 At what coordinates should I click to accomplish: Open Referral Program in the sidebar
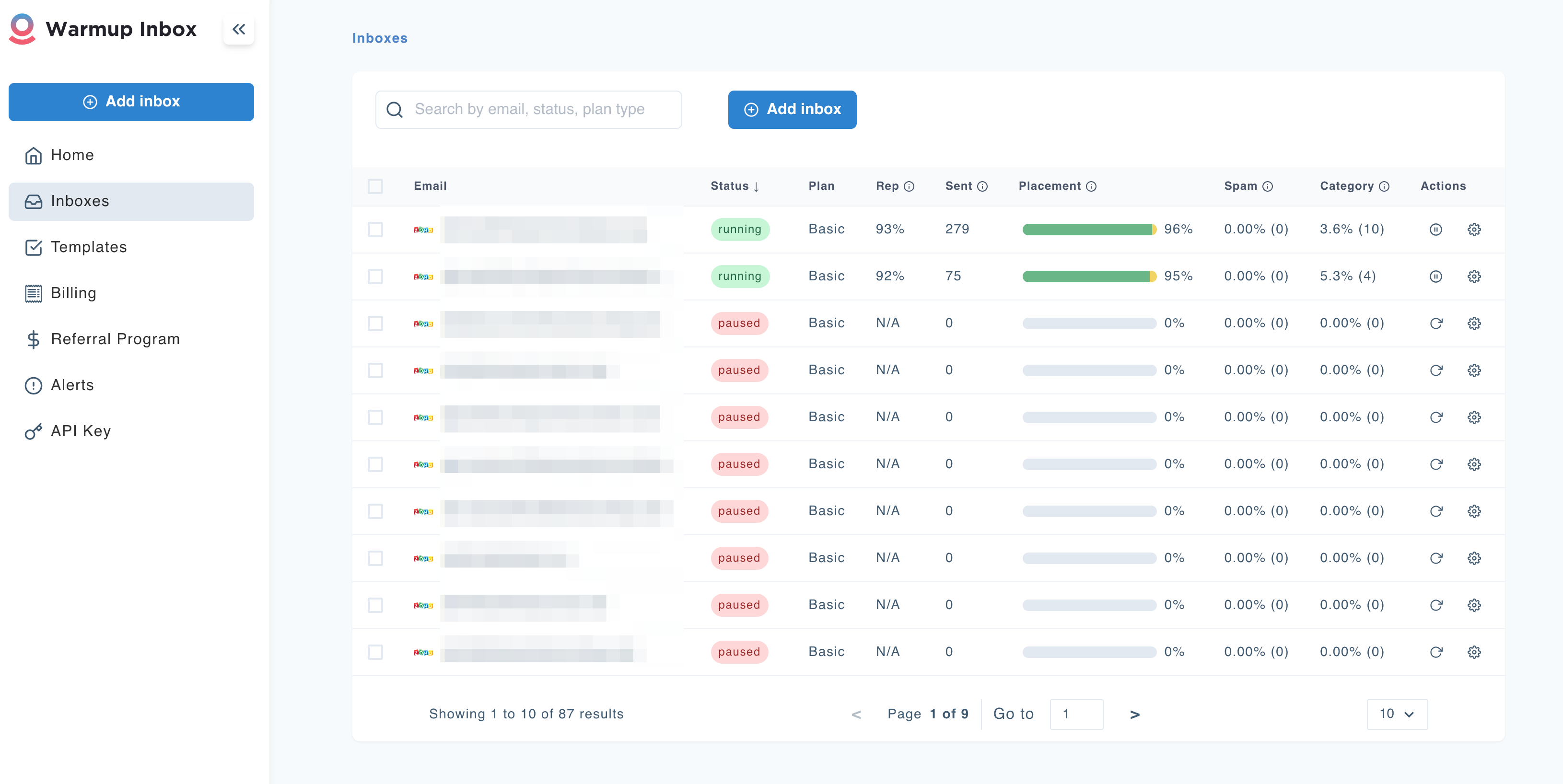pos(131,339)
